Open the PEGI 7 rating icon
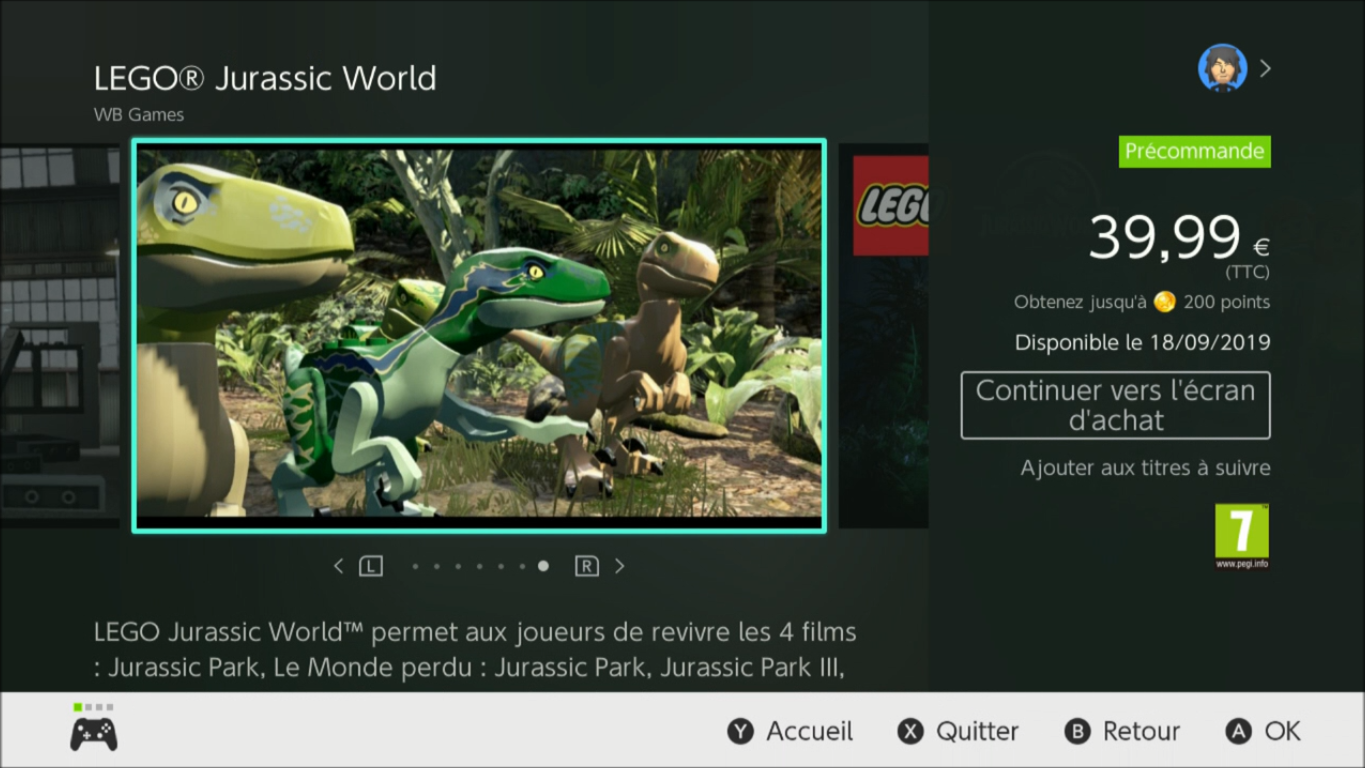Screen dimensions: 1365x768 [1242, 536]
